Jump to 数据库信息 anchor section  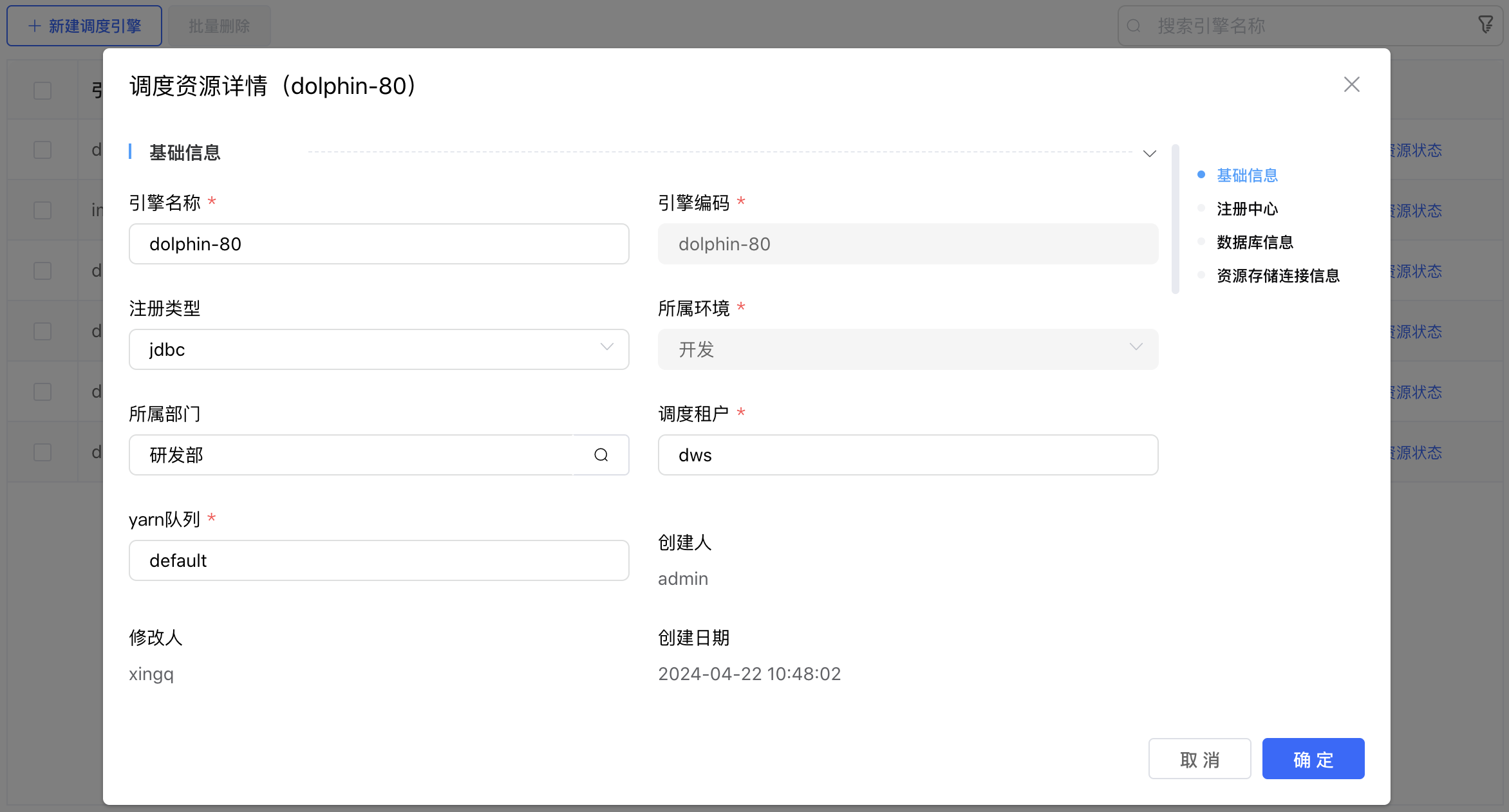(1254, 242)
